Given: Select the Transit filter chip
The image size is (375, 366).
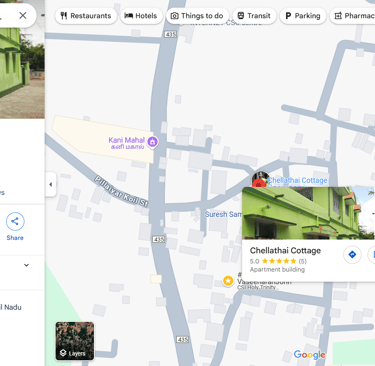Looking at the screenshot, I should [254, 16].
